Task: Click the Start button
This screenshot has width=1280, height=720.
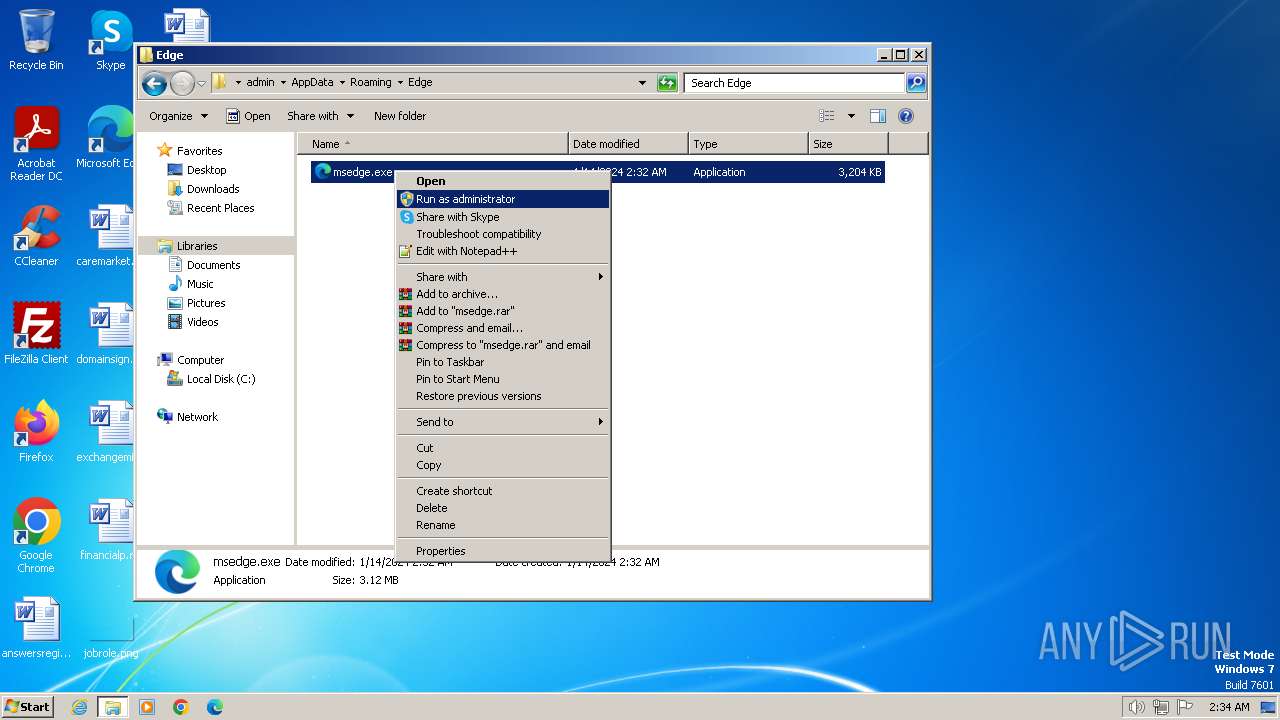Action: point(27,707)
